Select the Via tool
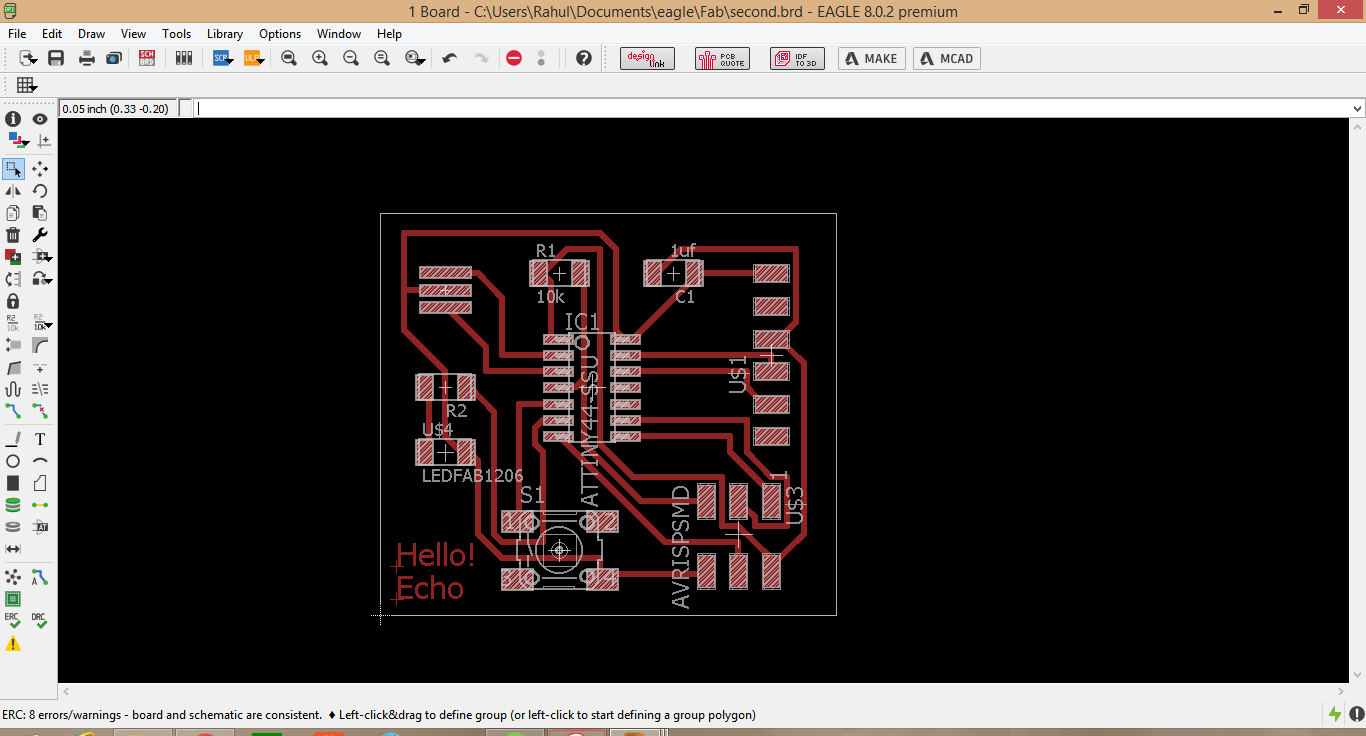 [13, 505]
